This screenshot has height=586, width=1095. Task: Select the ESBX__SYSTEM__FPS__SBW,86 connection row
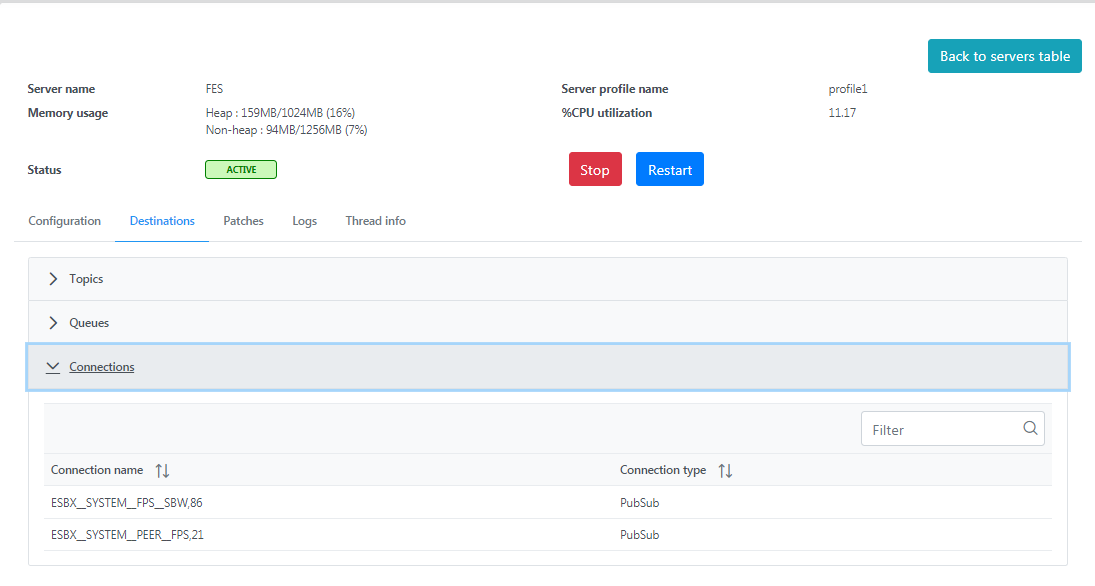(x=548, y=502)
